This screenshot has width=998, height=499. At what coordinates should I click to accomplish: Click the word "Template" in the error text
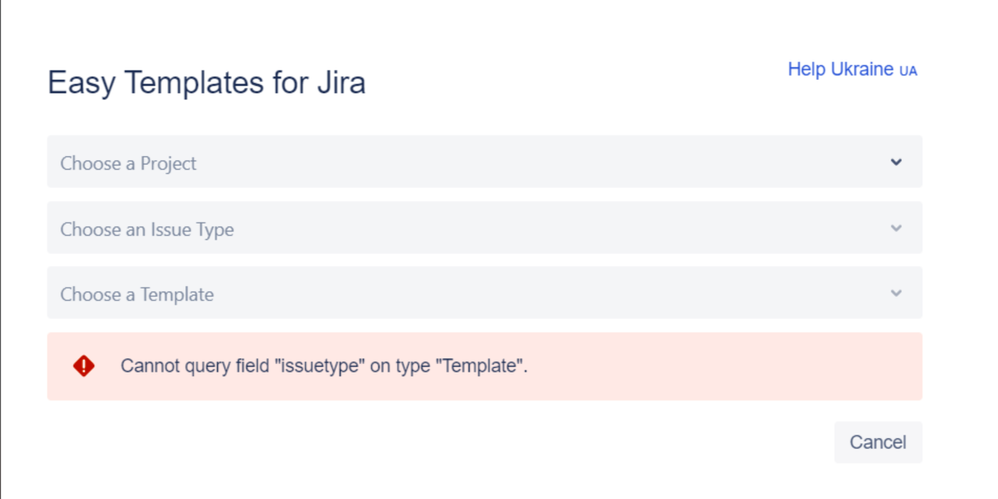[481, 367]
